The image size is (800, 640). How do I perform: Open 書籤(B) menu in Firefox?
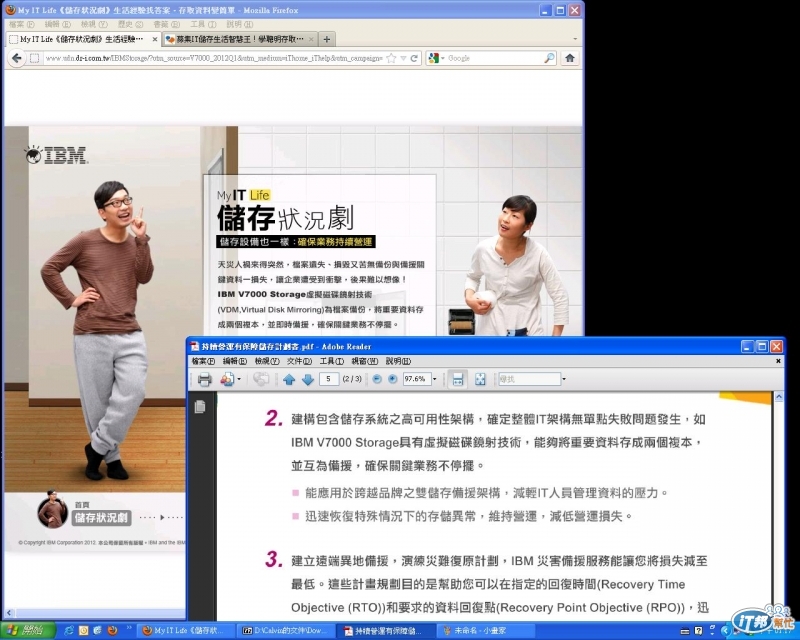tap(166, 24)
